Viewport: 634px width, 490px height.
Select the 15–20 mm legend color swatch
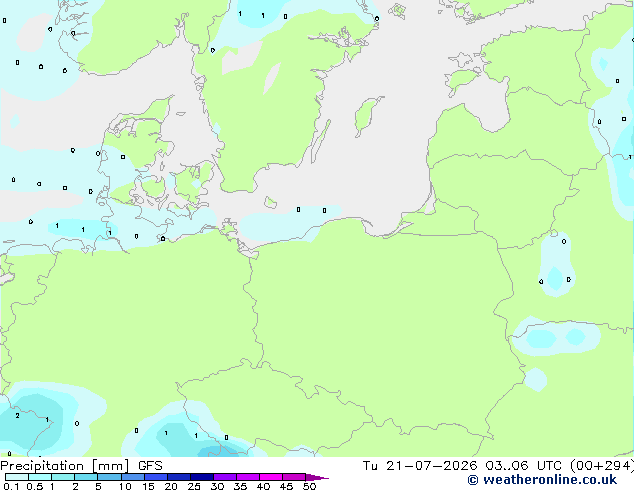(156, 477)
